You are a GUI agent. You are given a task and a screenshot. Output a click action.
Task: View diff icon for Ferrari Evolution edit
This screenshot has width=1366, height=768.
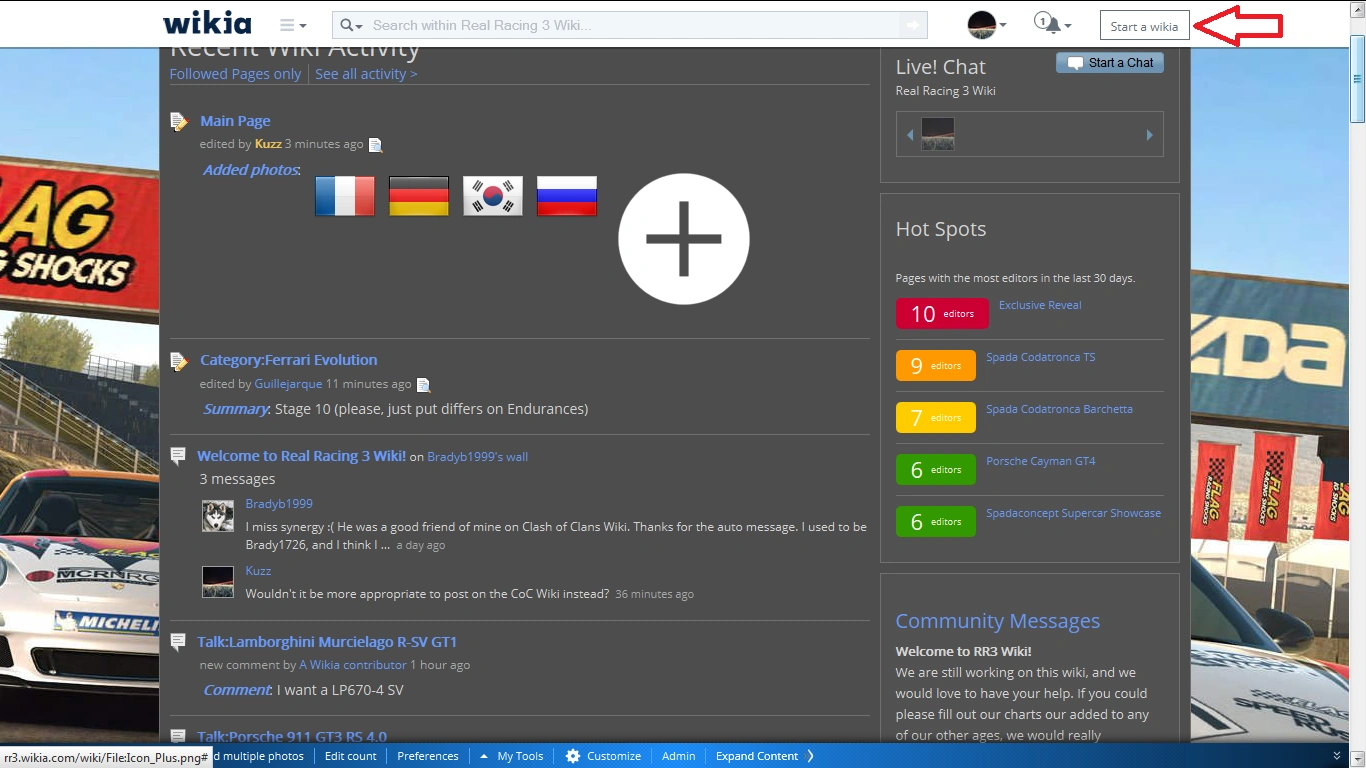click(423, 385)
